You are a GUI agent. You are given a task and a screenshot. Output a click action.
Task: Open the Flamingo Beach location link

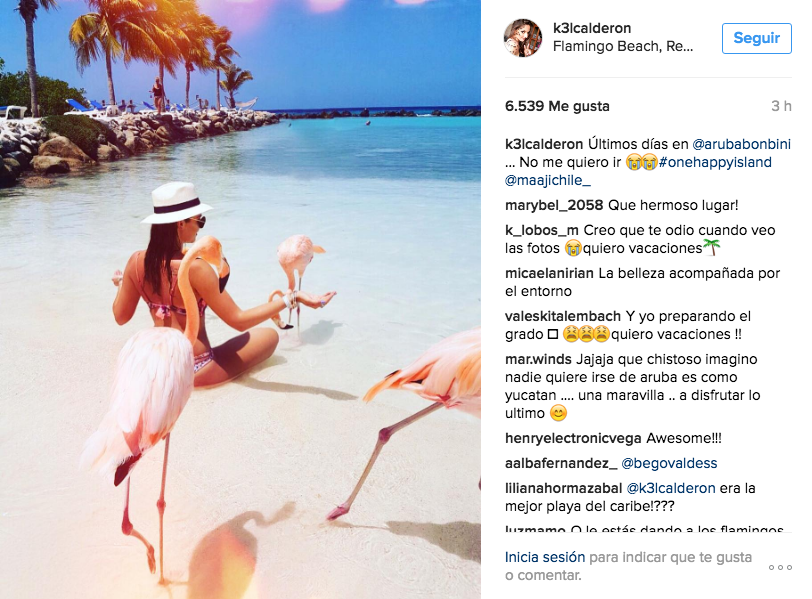(623, 47)
